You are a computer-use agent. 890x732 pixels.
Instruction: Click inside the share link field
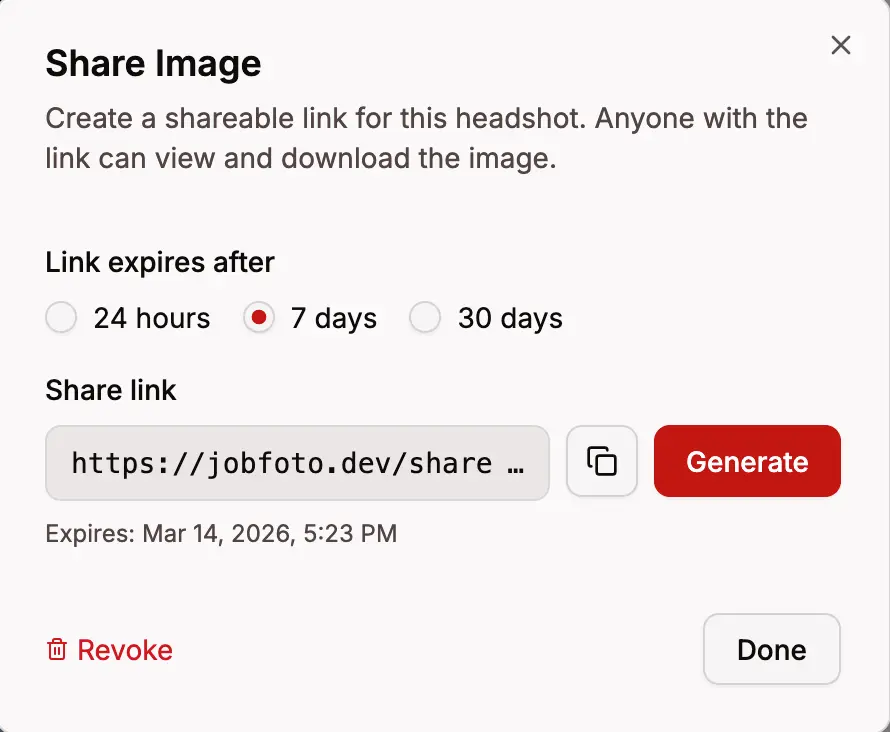(296, 461)
